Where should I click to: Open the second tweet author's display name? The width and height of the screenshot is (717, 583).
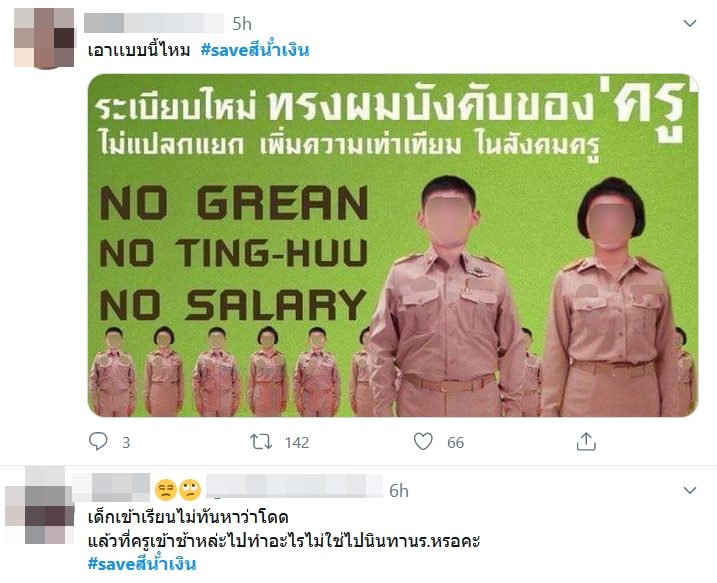click(x=111, y=489)
